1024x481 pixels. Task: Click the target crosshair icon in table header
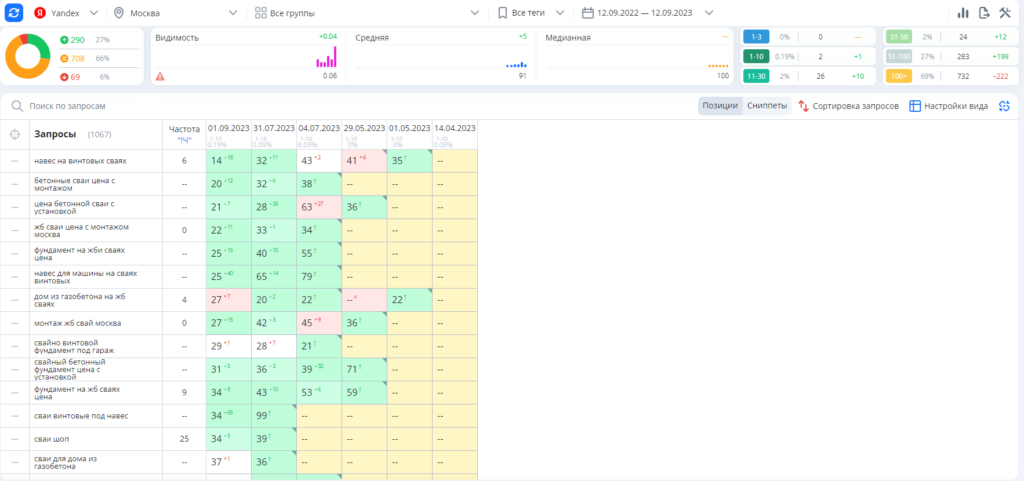[14, 134]
